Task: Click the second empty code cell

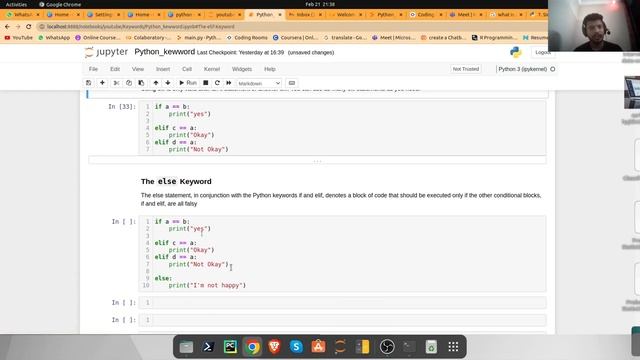Action: [x=342, y=320]
